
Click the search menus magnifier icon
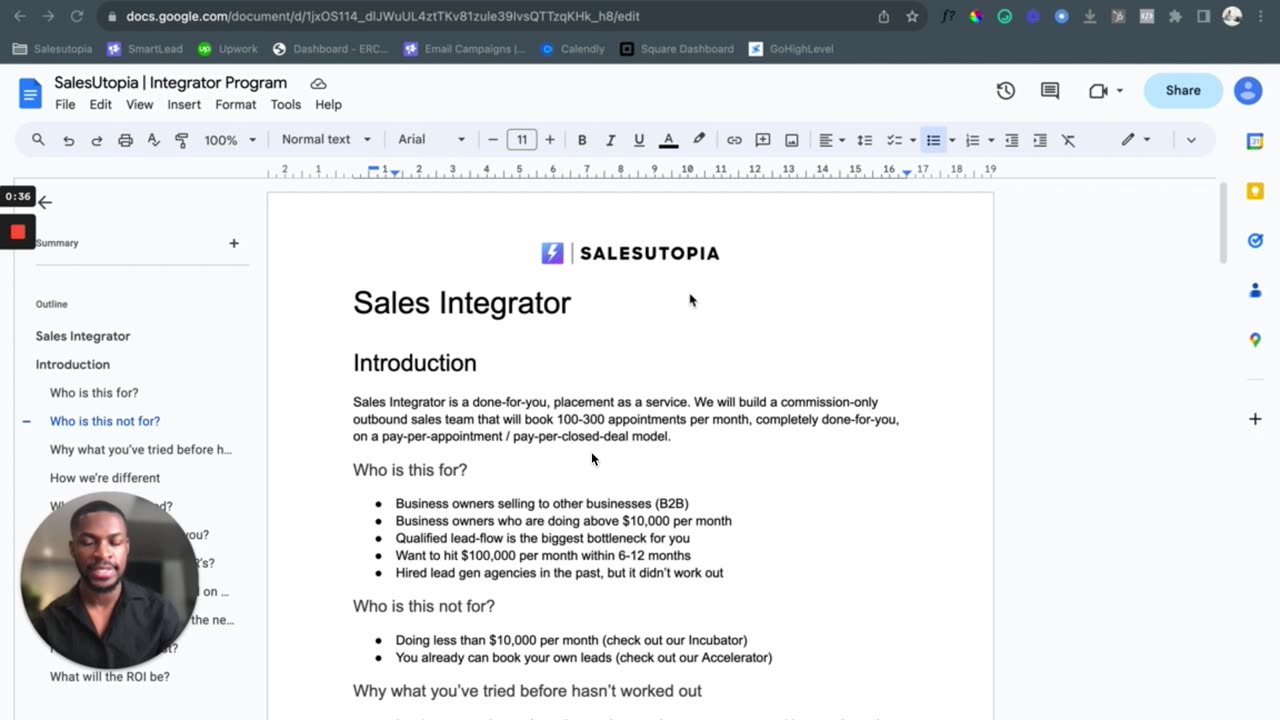(38, 140)
